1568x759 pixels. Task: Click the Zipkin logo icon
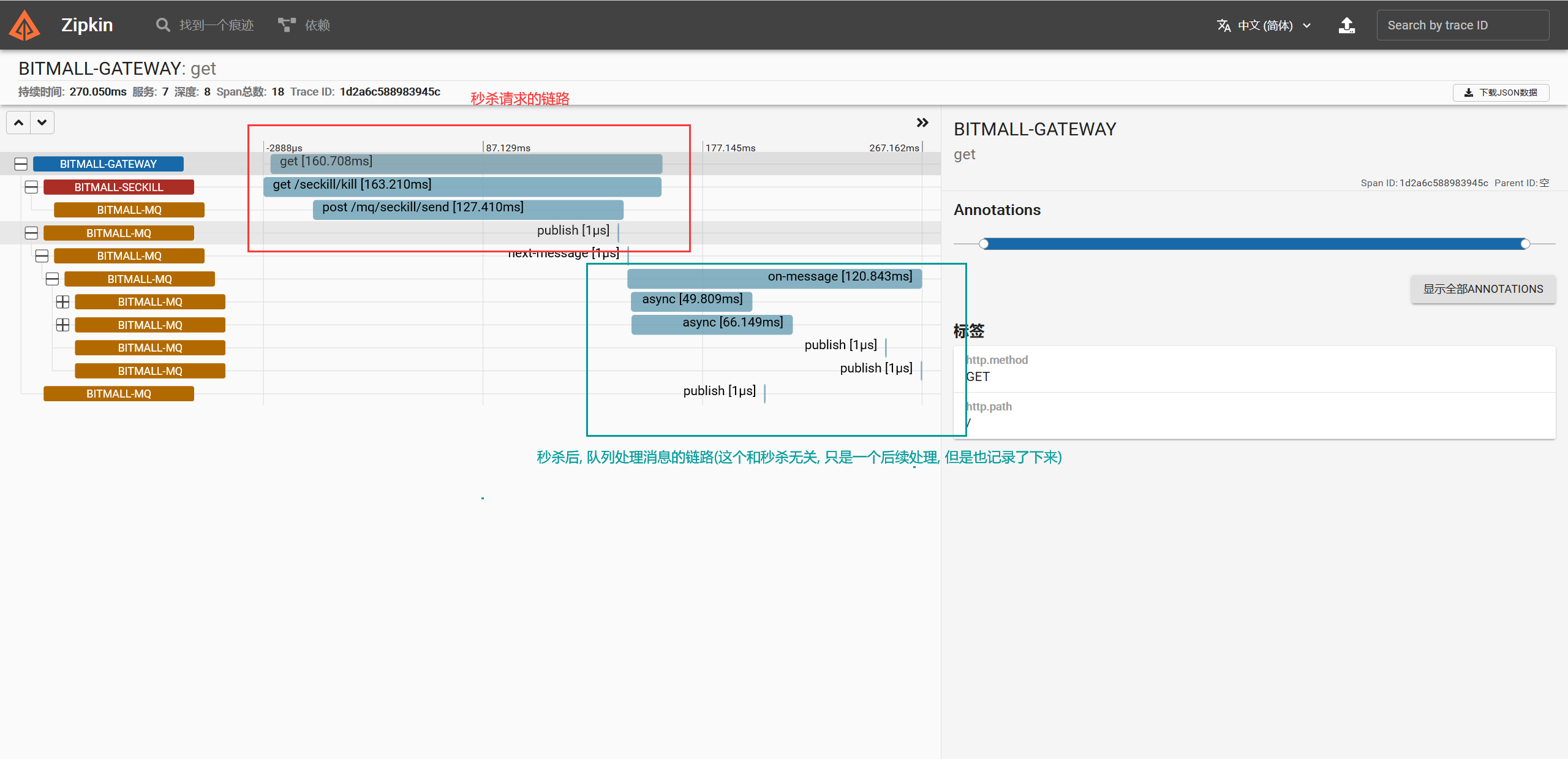click(x=24, y=26)
